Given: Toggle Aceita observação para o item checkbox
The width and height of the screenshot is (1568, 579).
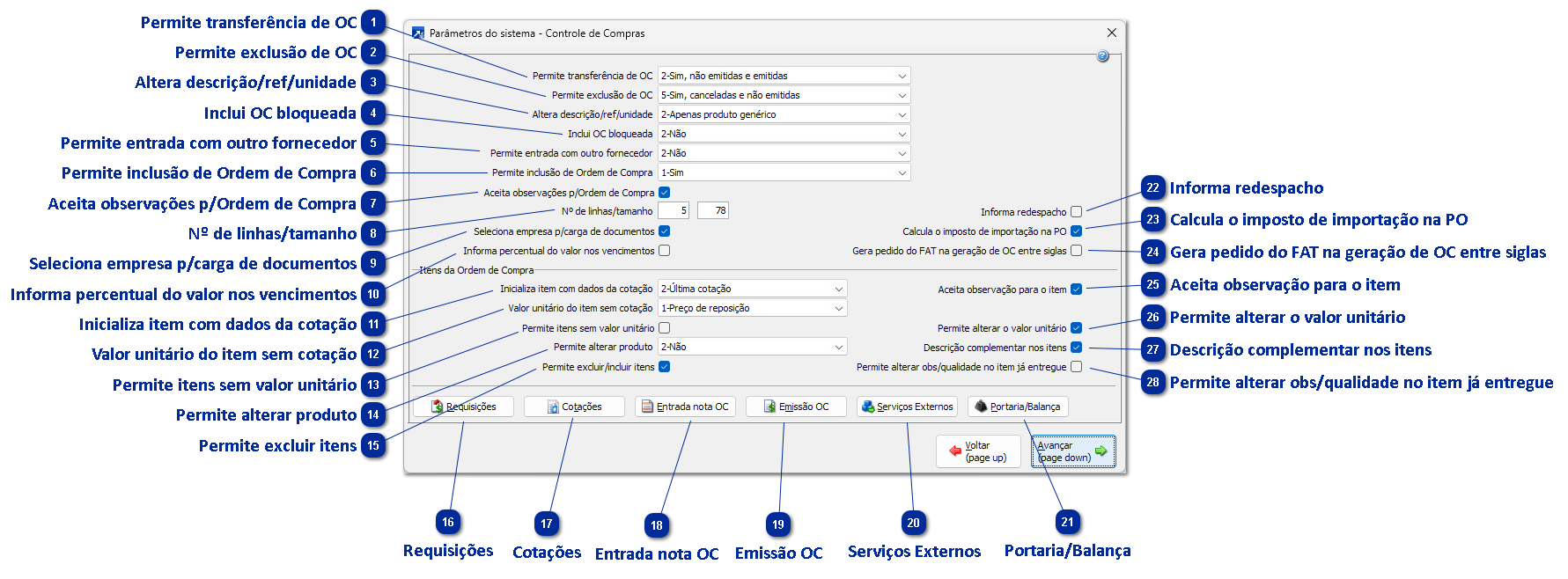Looking at the screenshot, I should coord(1077,289).
